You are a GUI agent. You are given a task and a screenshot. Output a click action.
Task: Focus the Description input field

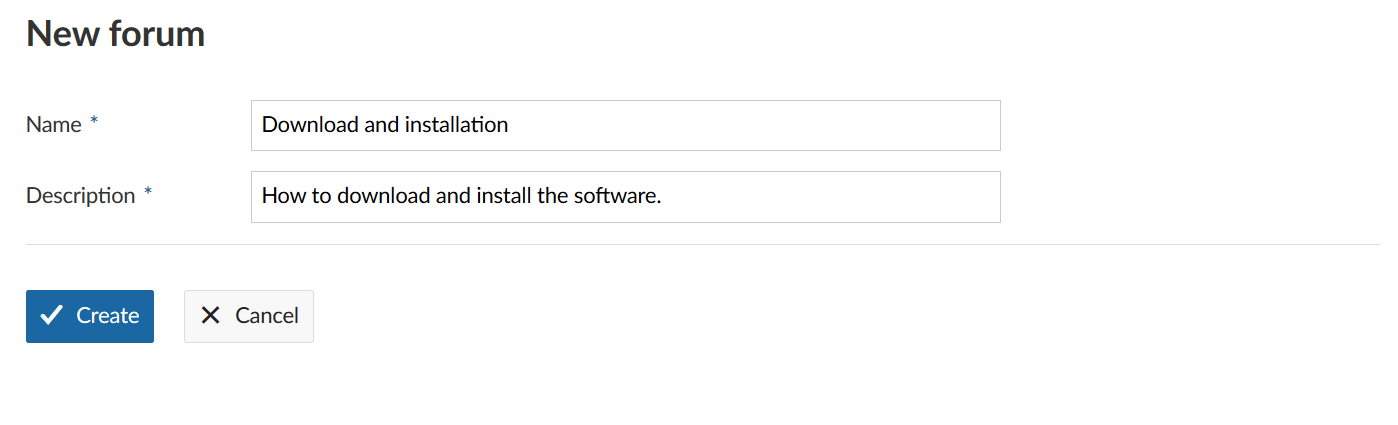pyautogui.click(x=625, y=197)
